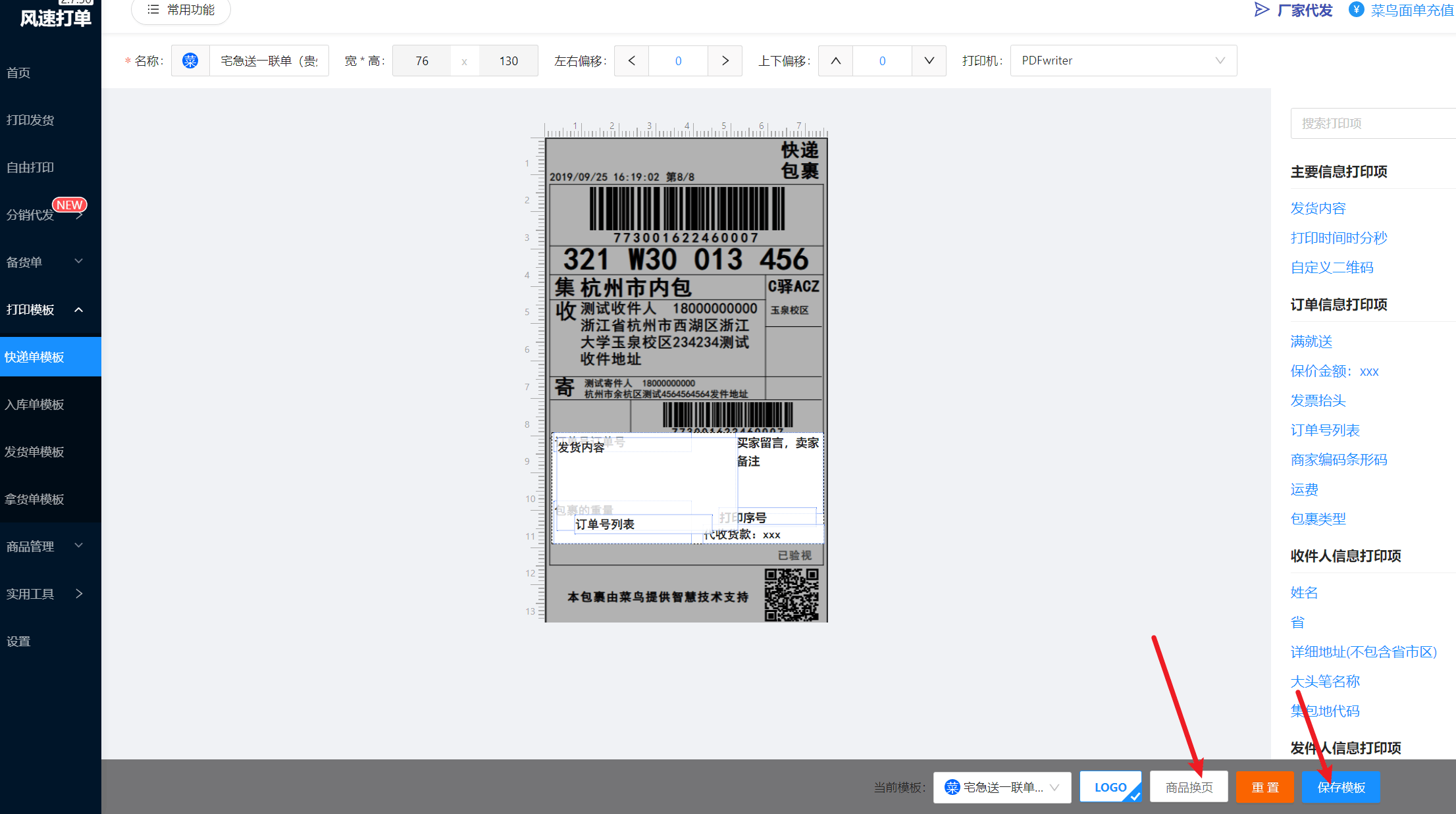Viewport: 1456px width, 814px height.
Task: Click the 常用功能 button
Action: (x=181, y=10)
